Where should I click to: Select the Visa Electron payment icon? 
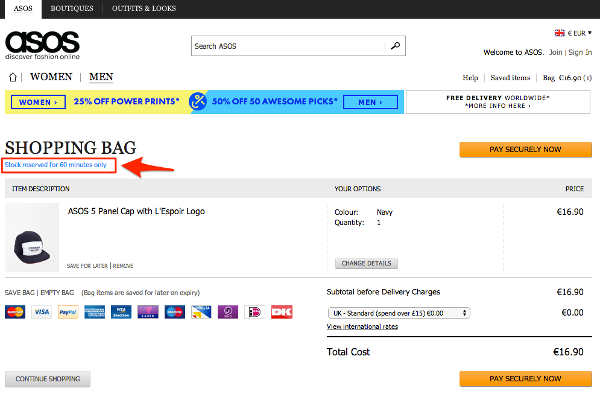(x=121, y=312)
